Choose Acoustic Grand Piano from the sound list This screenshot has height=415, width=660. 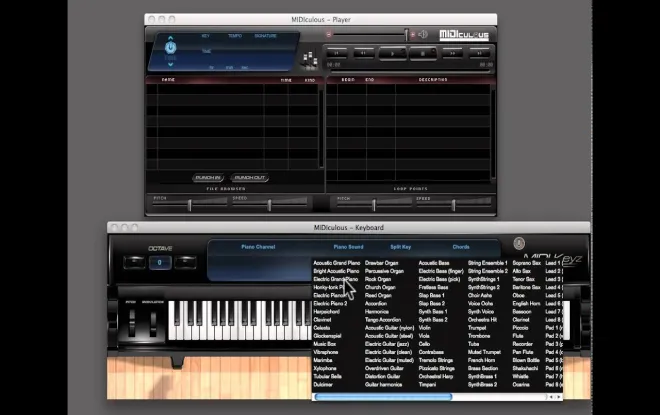coord(337,263)
